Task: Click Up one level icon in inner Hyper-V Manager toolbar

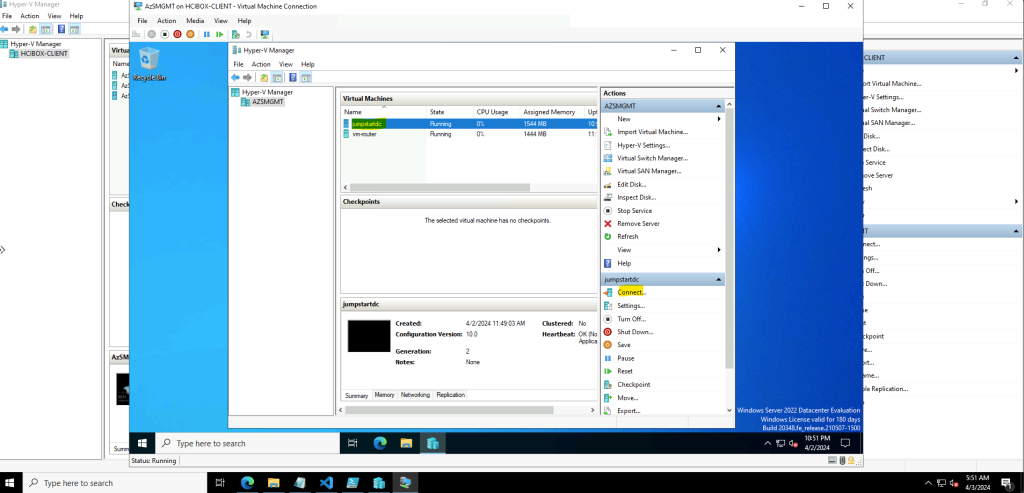Action: click(264, 78)
